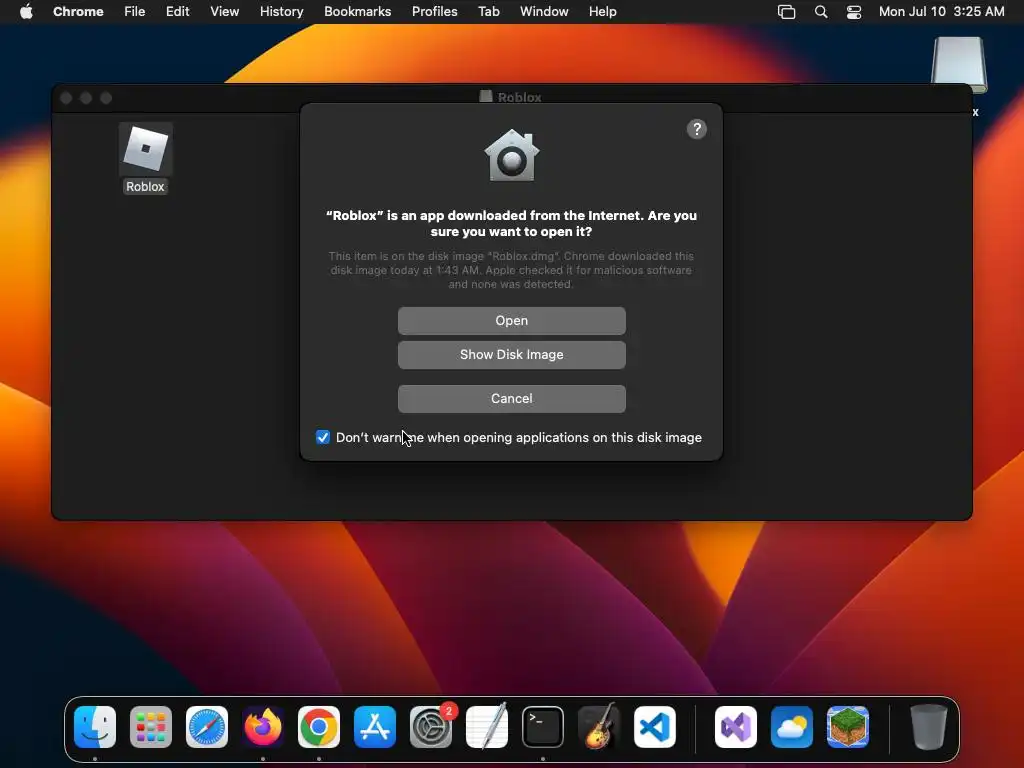Image resolution: width=1024 pixels, height=768 pixels.
Task: Open the View menu
Action: pyautogui.click(x=224, y=12)
